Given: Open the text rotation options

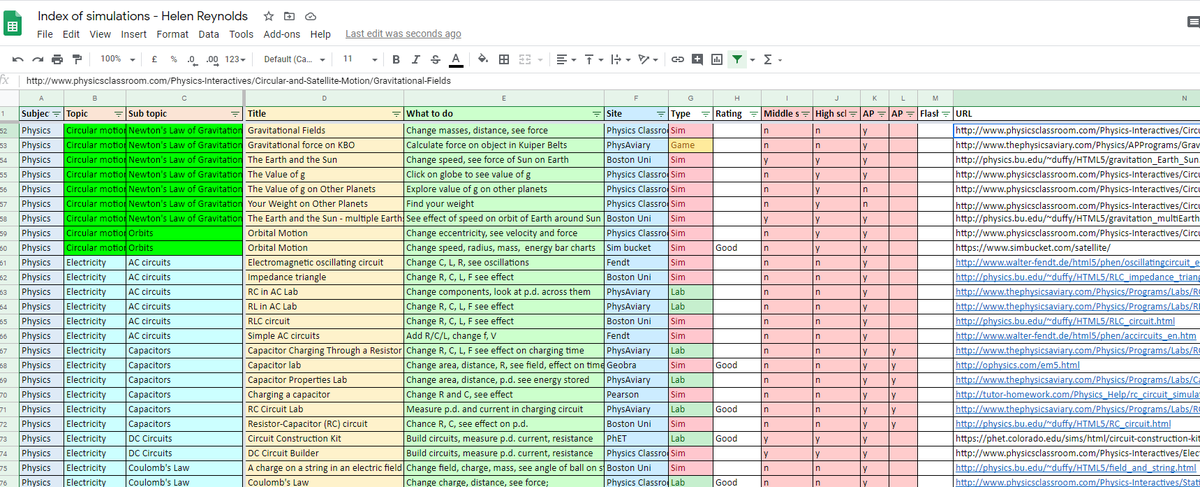Looking at the screenshot, I should (x=647, y=59).
